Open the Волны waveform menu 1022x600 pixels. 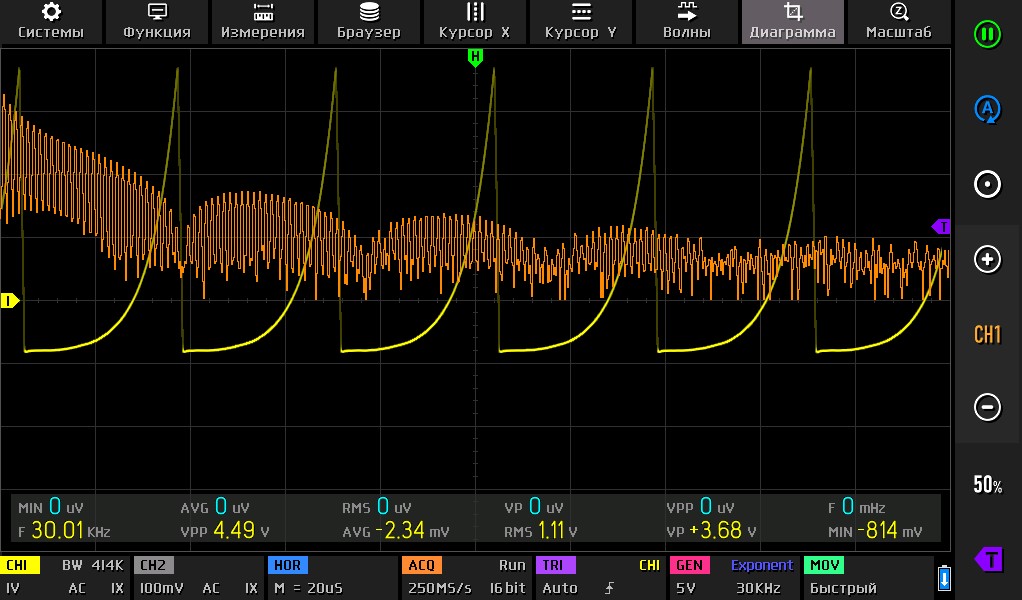(687, 21)
